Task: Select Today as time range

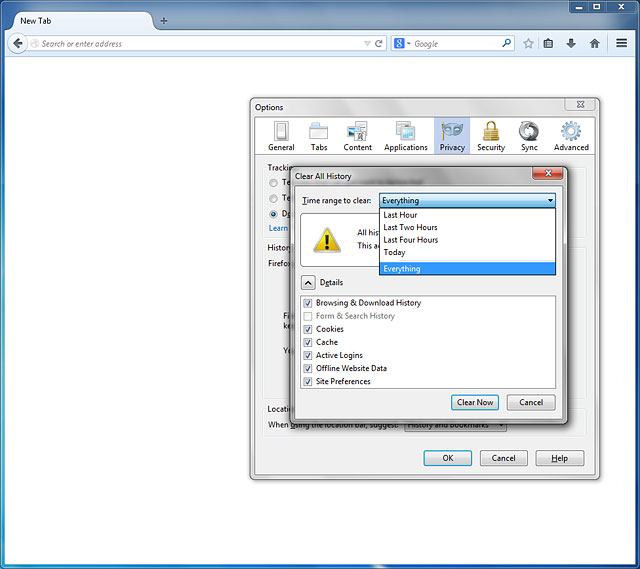Action: coord(394,252)
